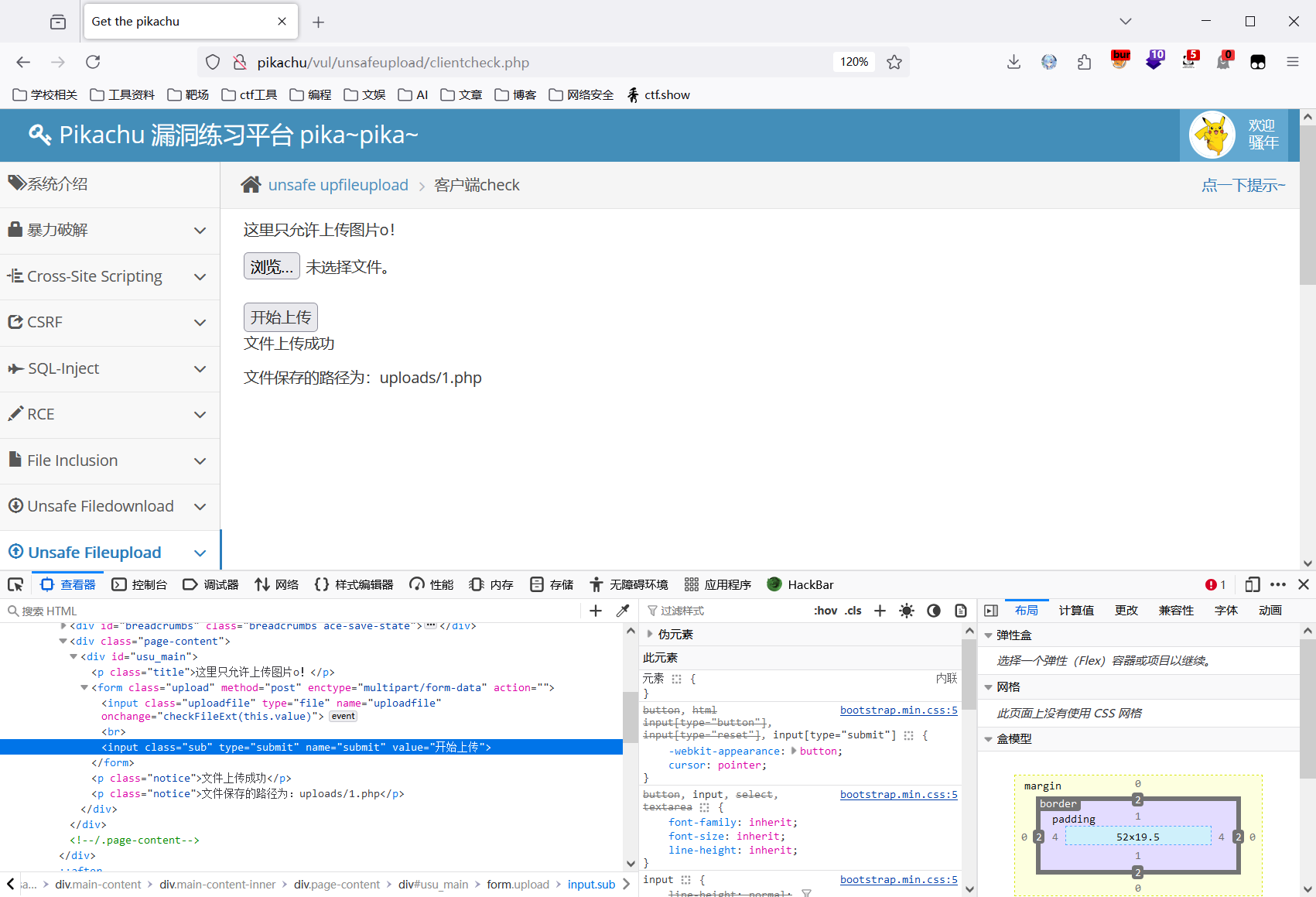The height and width of the screenshot is (897, 1316).
Task: Pick color with the eyedropper icon
Action: [x=622, y=611]
